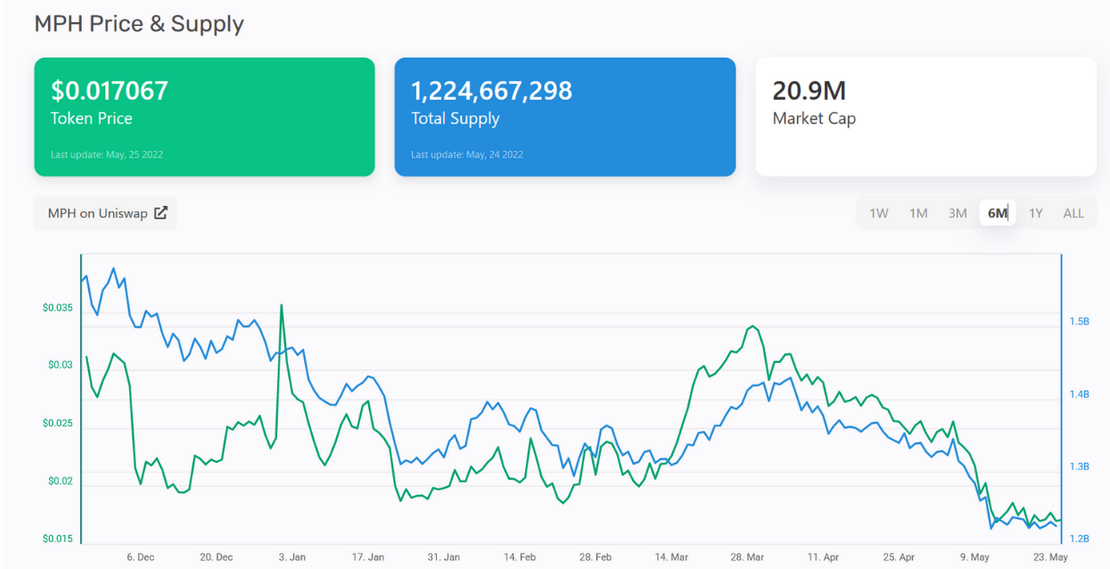Select the 6M time range tab
Screen dimensions: 1110x569
tap(997, 213)
